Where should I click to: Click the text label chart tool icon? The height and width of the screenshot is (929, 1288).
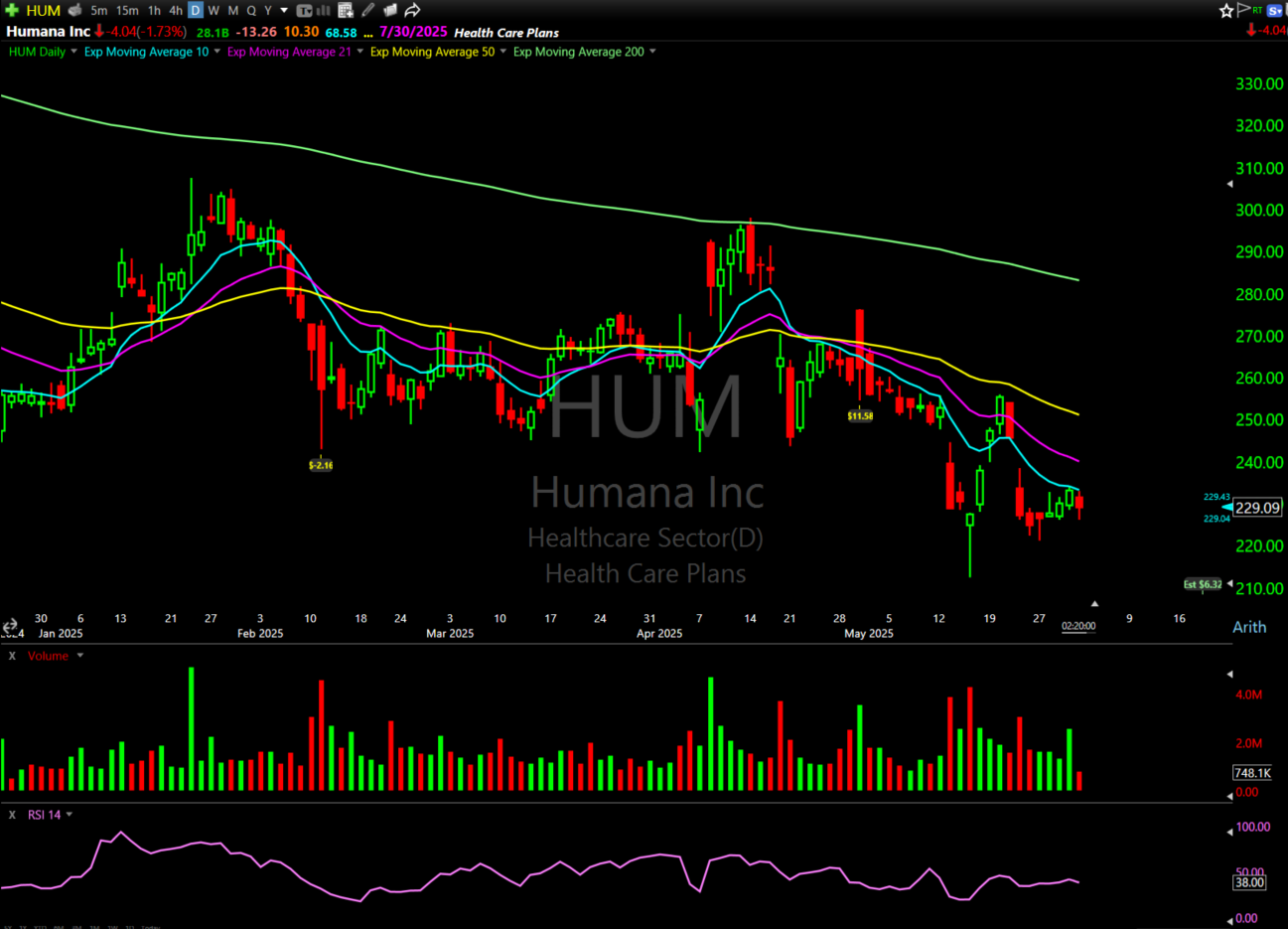pos(305,10)
